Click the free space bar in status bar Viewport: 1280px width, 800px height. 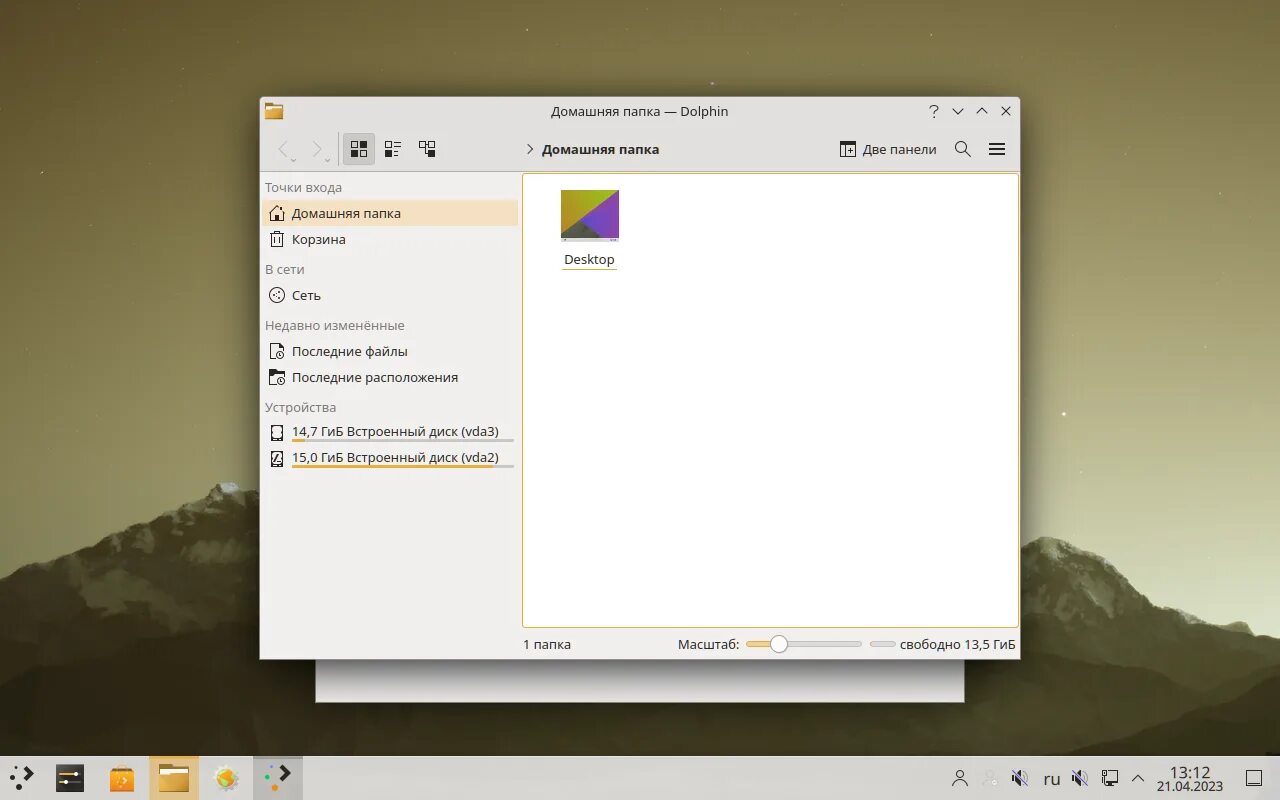(882, 644)
